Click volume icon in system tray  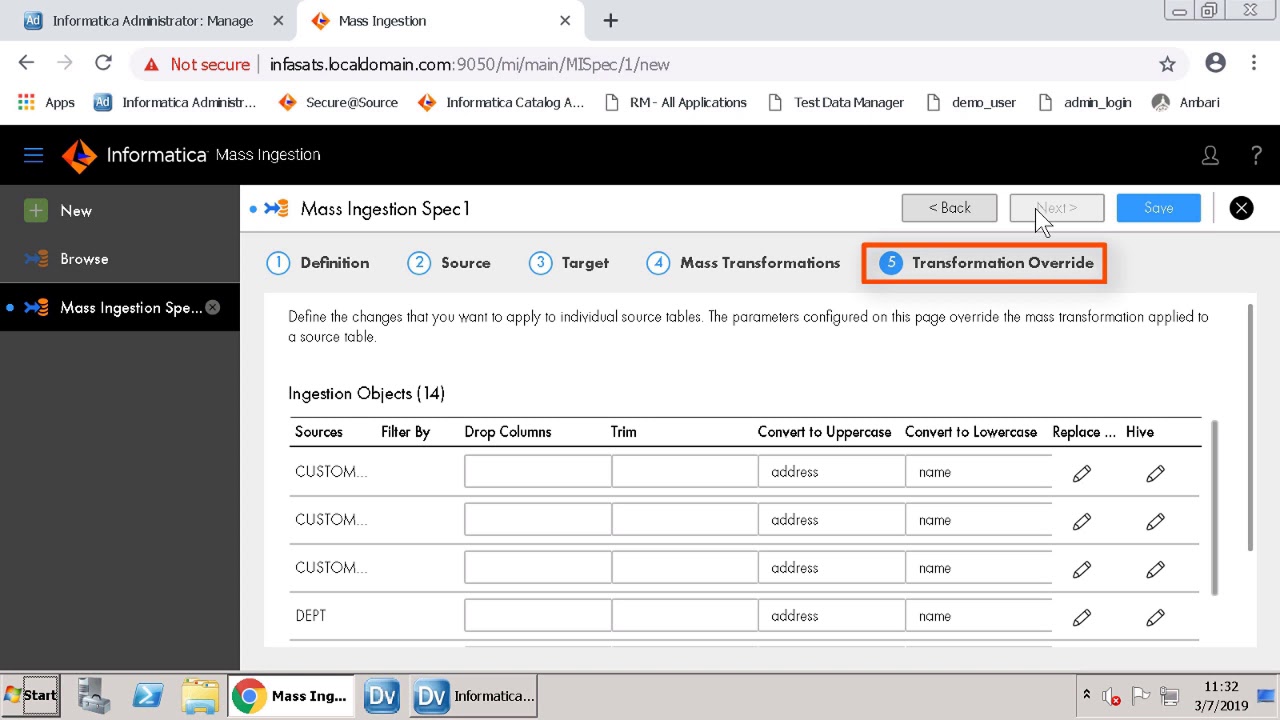(x=1111, y=696)
